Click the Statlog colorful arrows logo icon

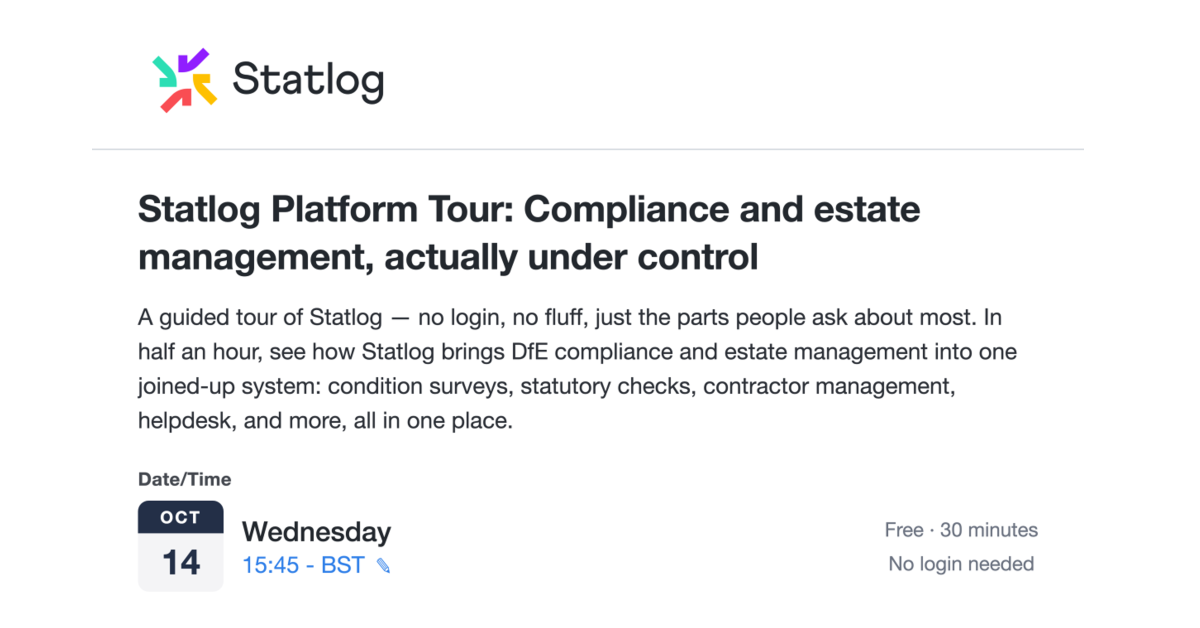[x=185, y=80]
